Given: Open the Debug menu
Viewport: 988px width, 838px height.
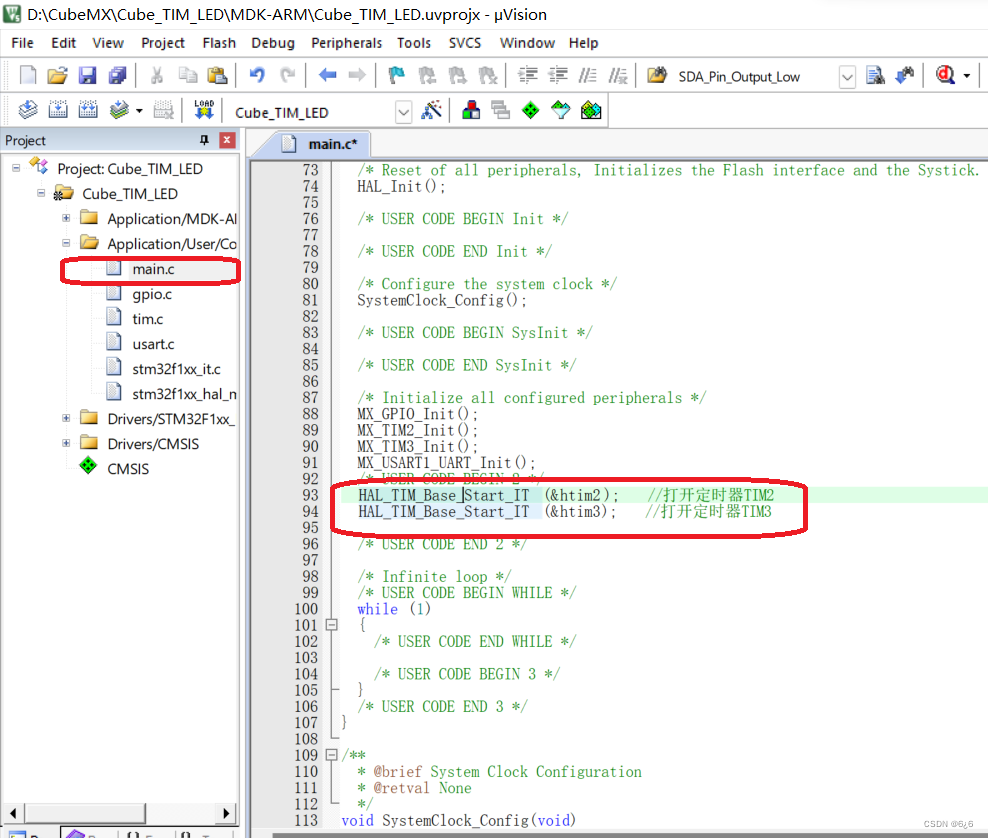Looking at the screenshot, I should pyautogui.click(x=273, y=43).
